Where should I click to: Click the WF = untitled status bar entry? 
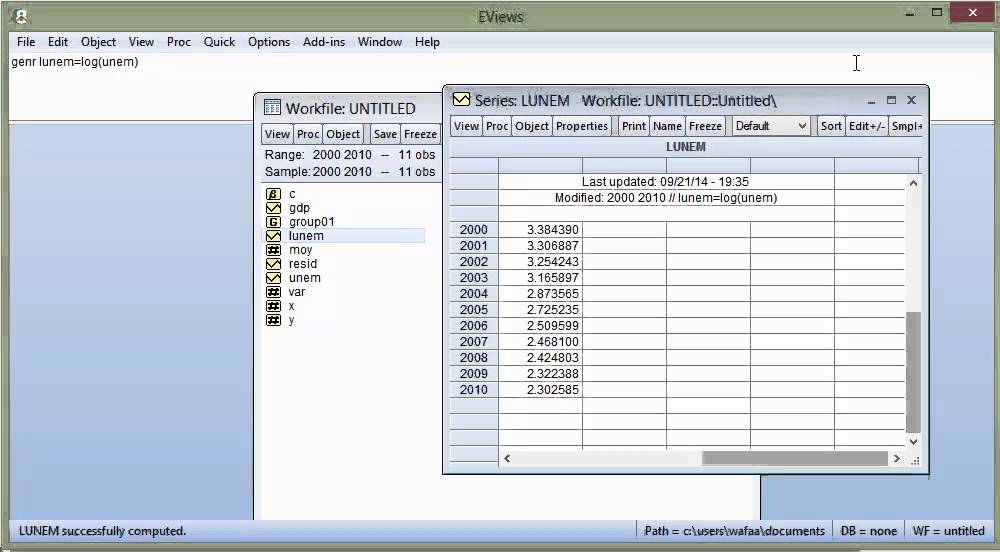pos(948,531)
